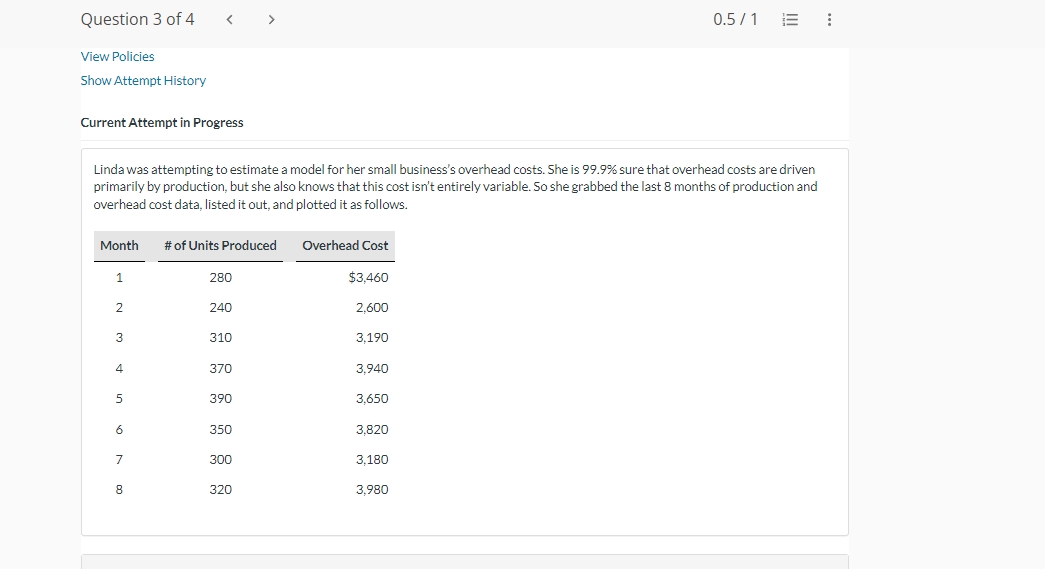
Task: Open Show Attempt History link
Action: tap(143, 81)
